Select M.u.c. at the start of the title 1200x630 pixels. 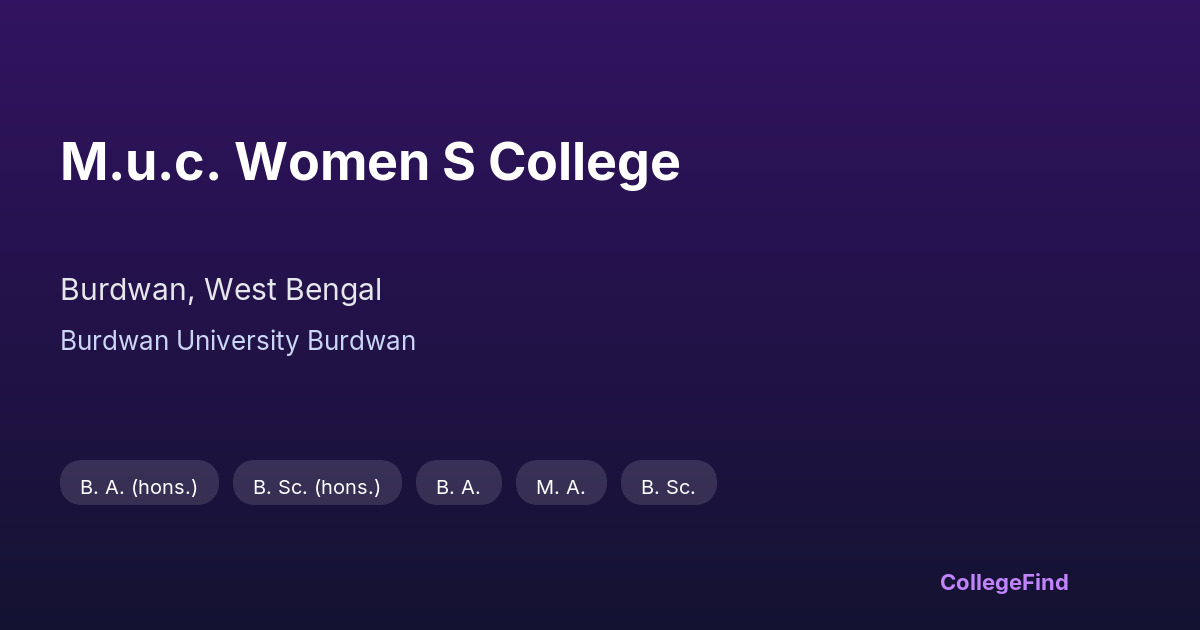coord(140,162)
